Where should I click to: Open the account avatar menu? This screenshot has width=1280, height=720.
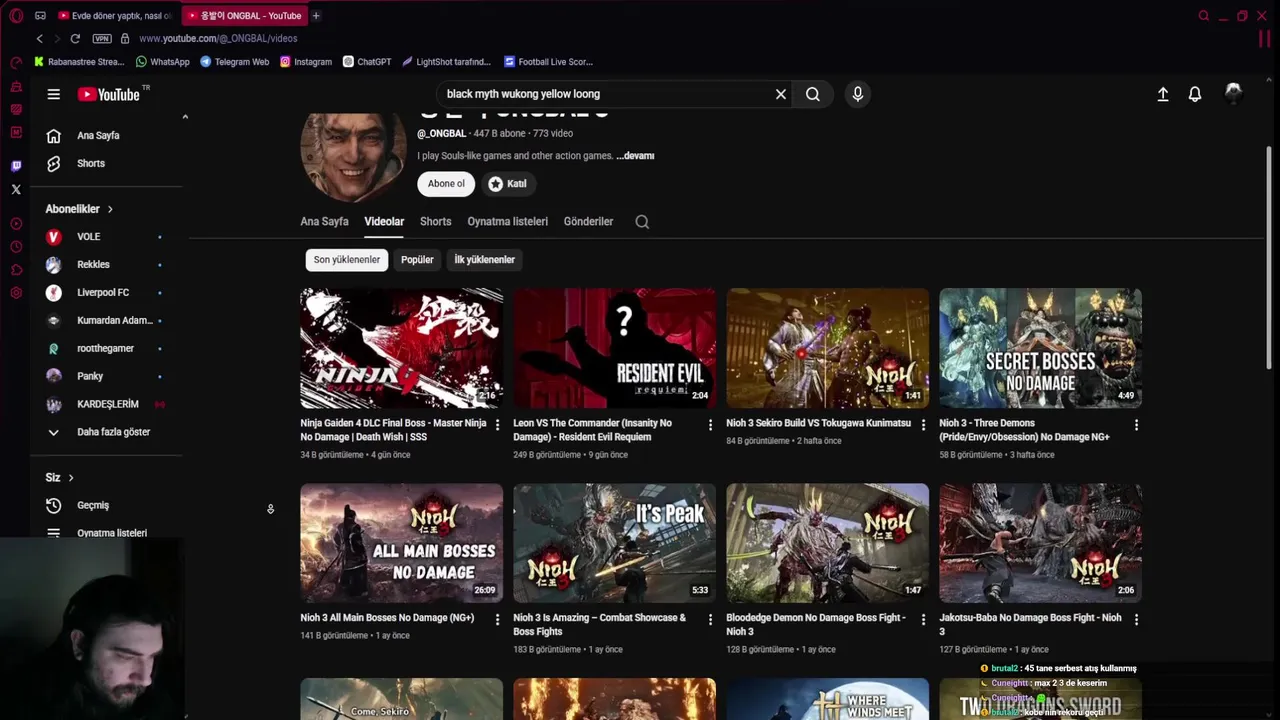click(x=1234, y=93)
